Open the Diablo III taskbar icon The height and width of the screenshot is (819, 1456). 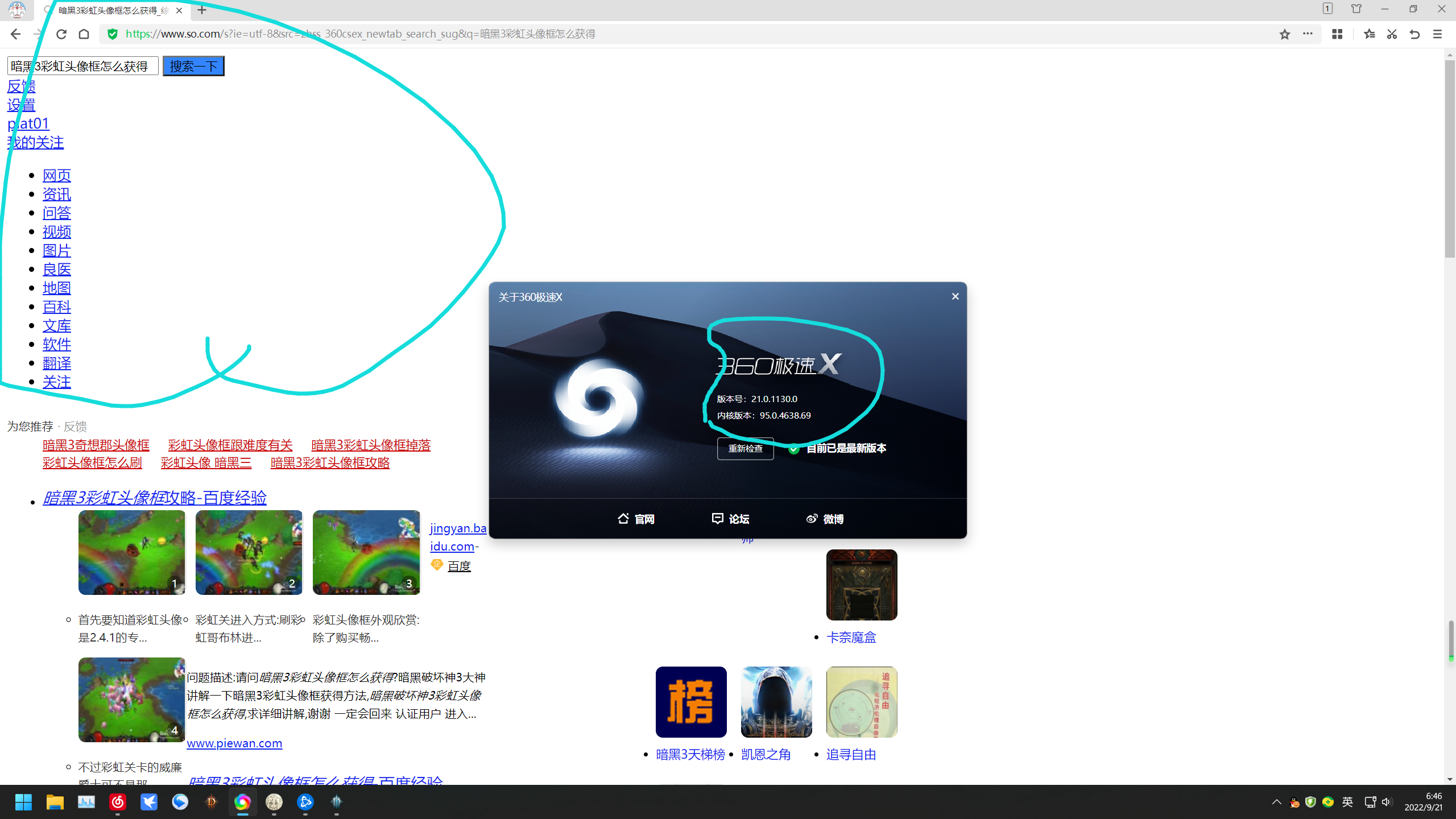pos(212,802)
